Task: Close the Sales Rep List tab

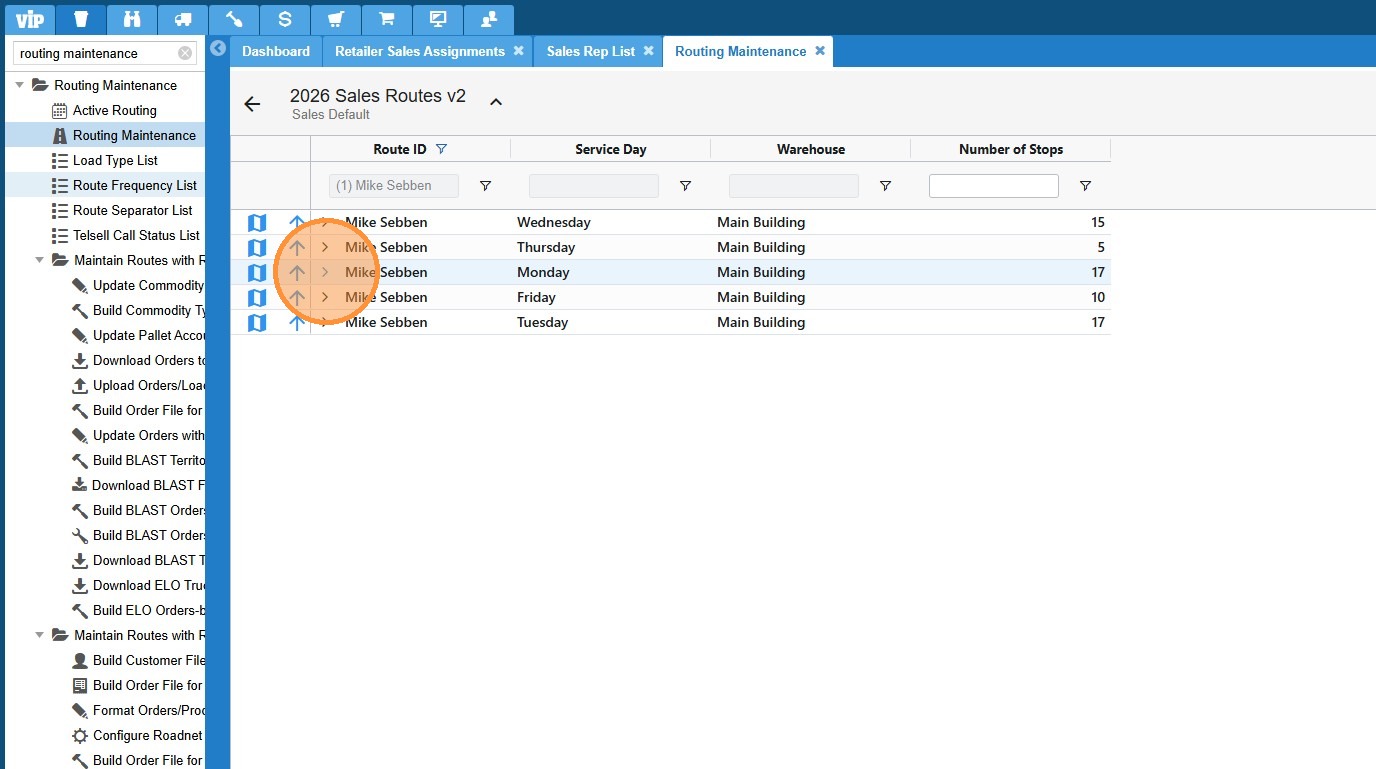Action: (x=648, y=51)
